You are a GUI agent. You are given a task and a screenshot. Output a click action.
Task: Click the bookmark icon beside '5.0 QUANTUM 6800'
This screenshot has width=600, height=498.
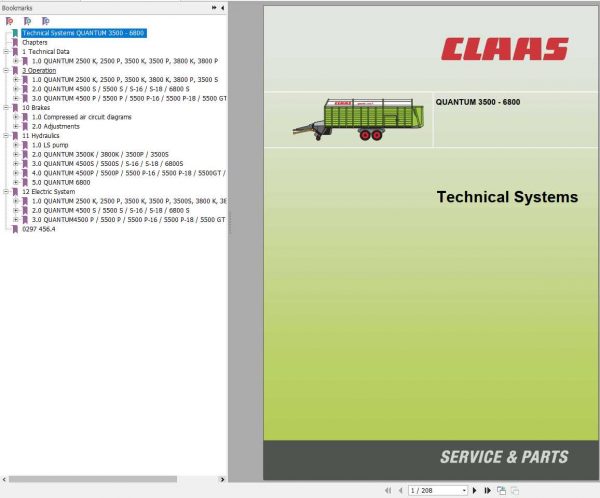(x=25, y=182)
